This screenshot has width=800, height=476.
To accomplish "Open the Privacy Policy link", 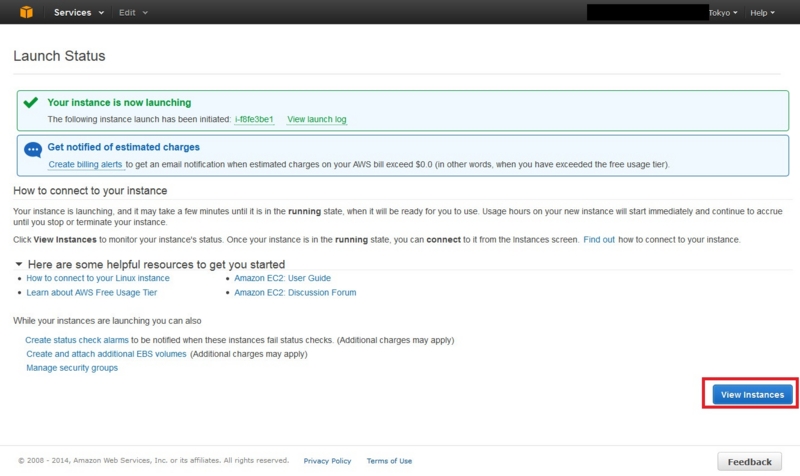I will tap(327, 461).
